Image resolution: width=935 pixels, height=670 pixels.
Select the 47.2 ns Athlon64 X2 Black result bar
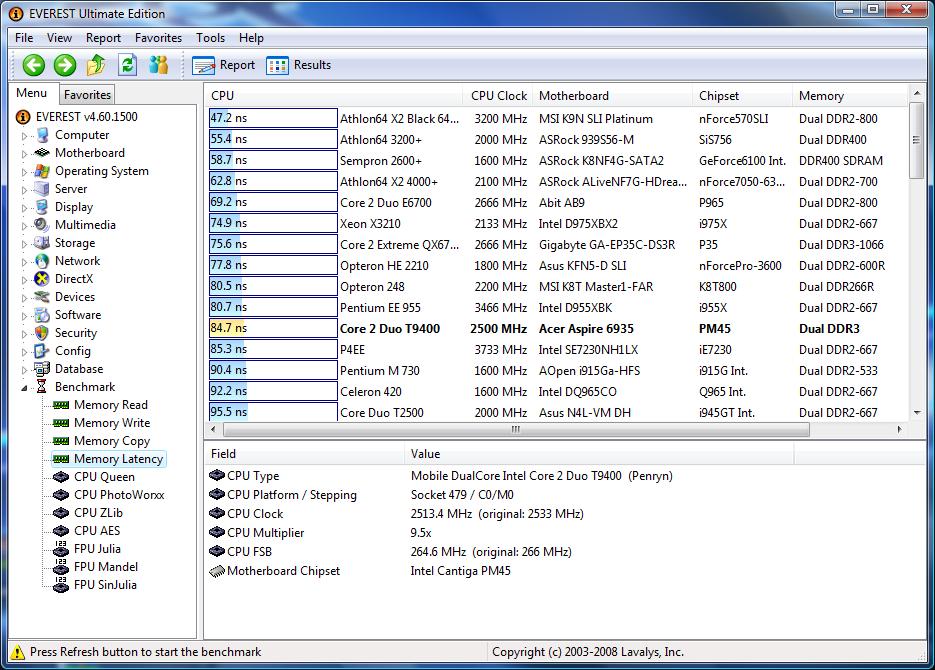273,118
